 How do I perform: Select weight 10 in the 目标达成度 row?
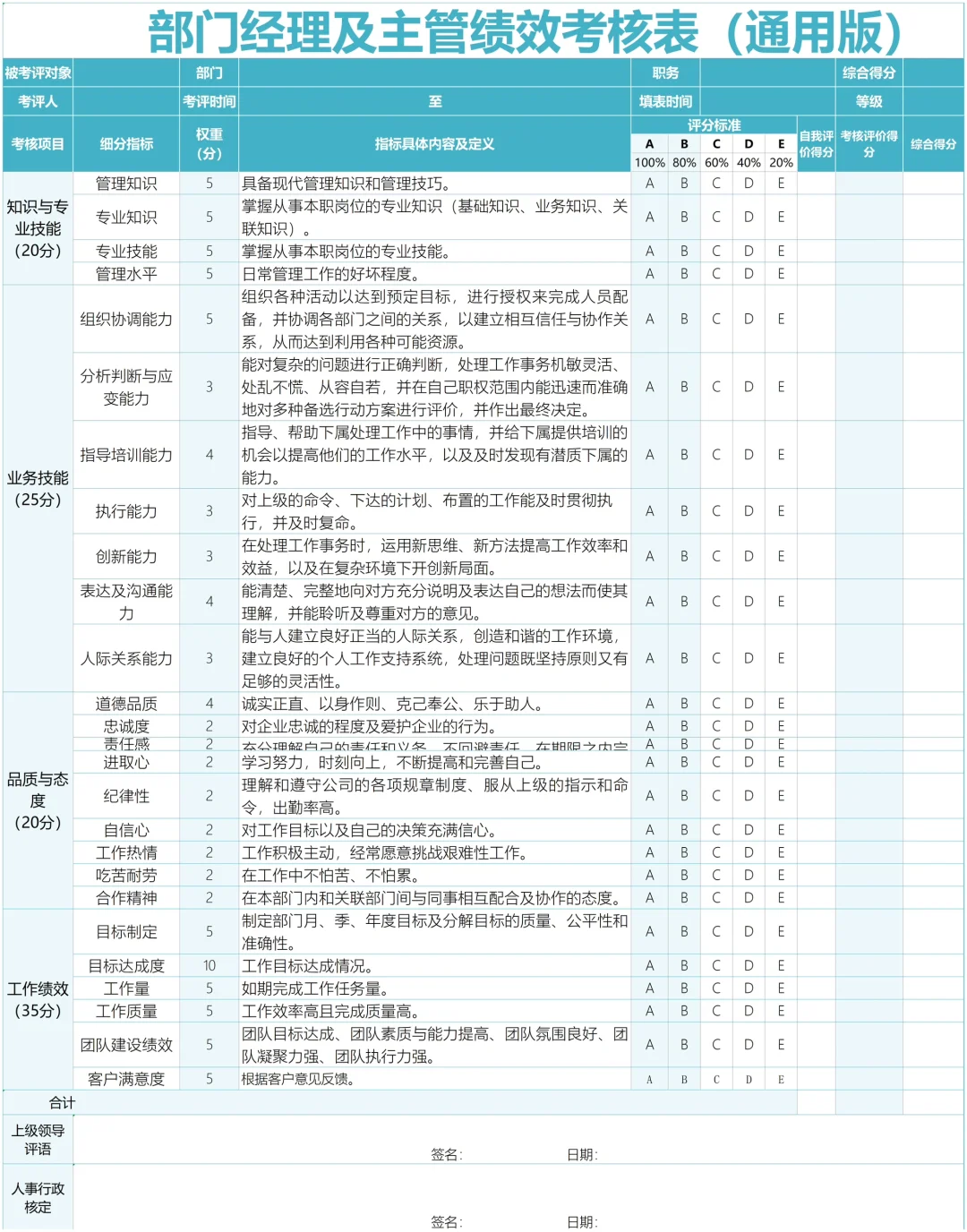coord(210,966)
